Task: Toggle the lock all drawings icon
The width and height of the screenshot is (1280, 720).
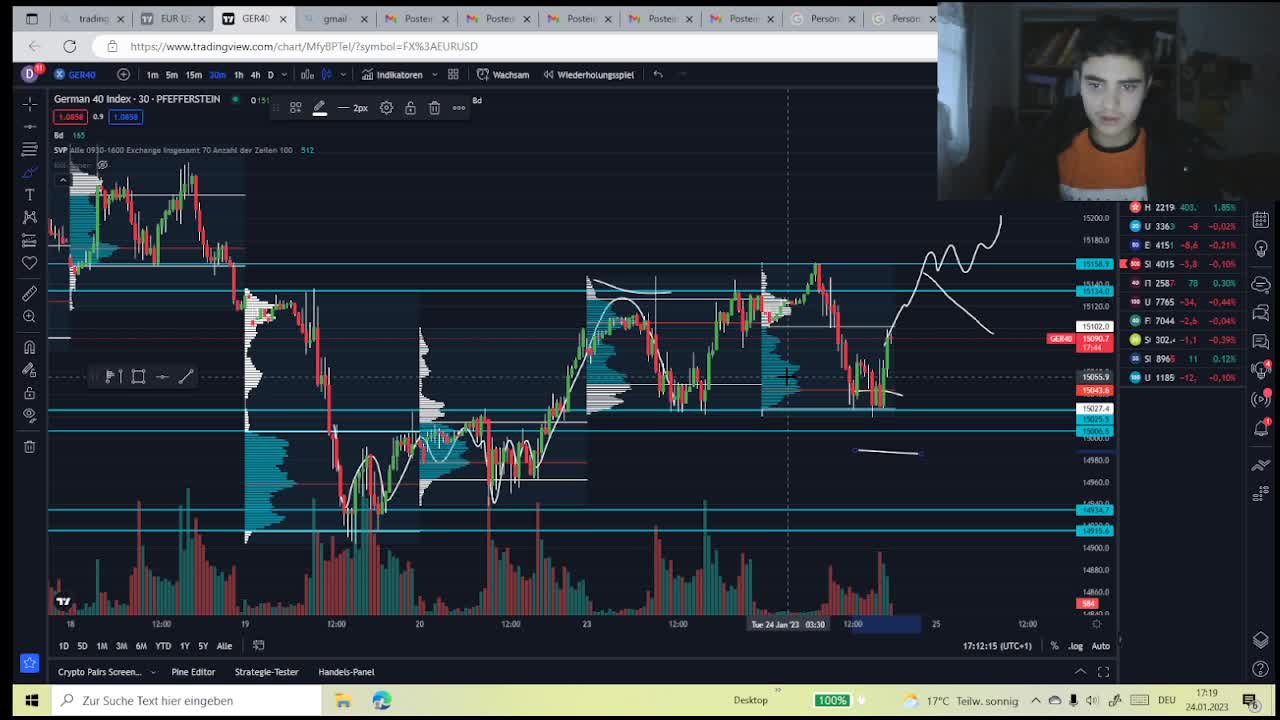Action: [29, 393]
